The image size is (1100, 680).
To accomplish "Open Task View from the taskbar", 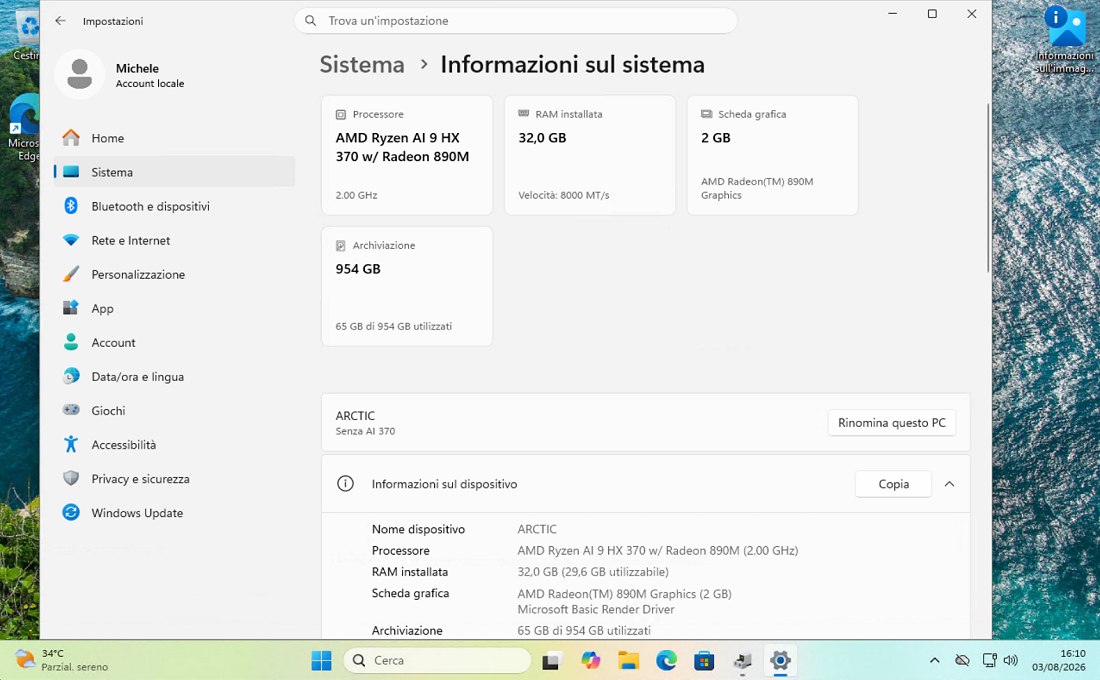I will [x=551, y=660].
